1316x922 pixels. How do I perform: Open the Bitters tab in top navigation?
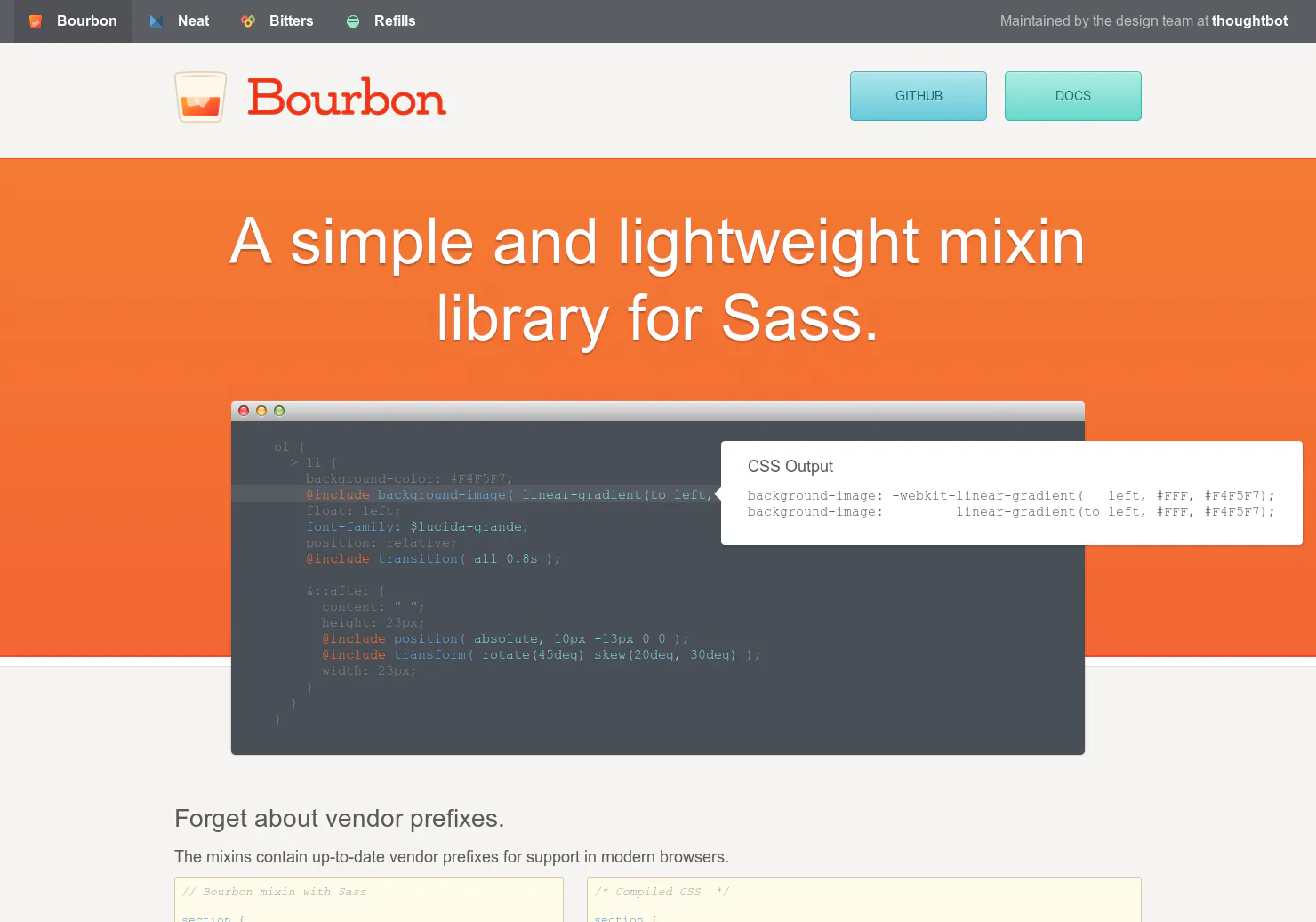pyautogui.click(x=277, y=21)
